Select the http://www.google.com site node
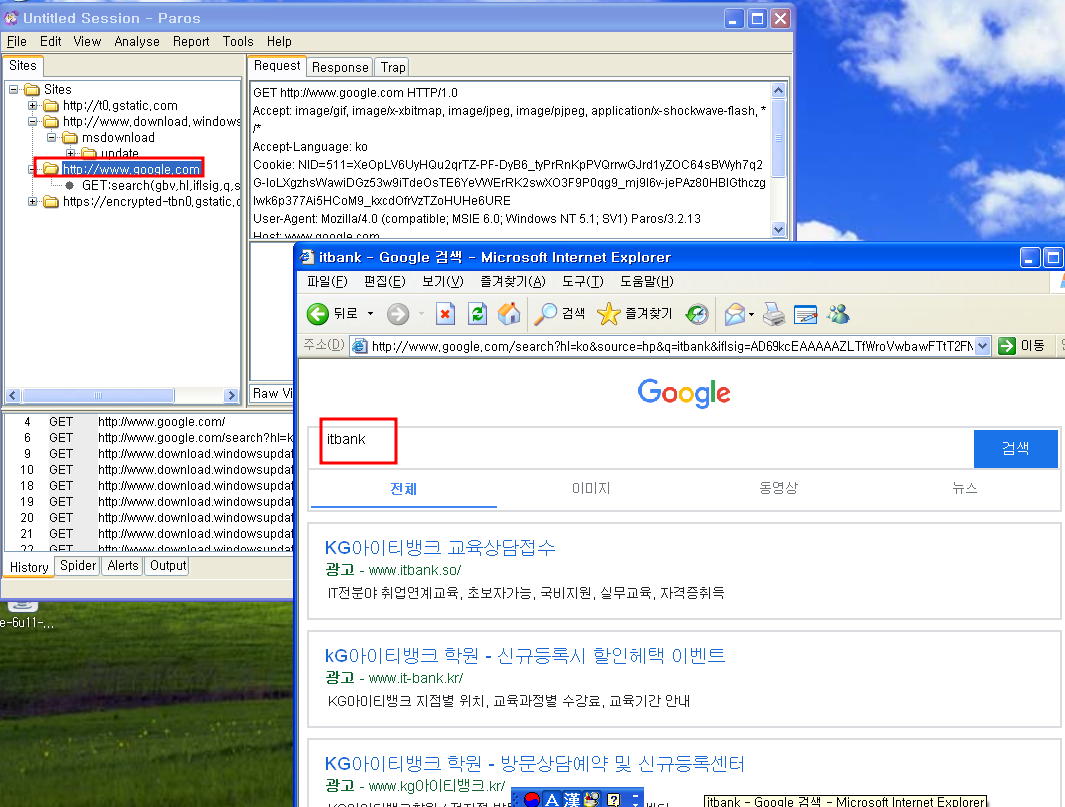The image size is (1065, 807). 131,169
